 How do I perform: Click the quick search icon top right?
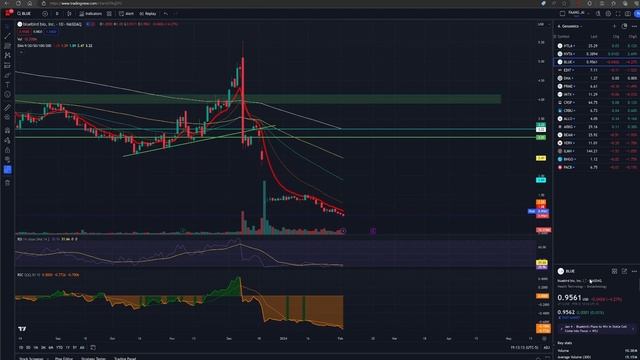(598, 13)
